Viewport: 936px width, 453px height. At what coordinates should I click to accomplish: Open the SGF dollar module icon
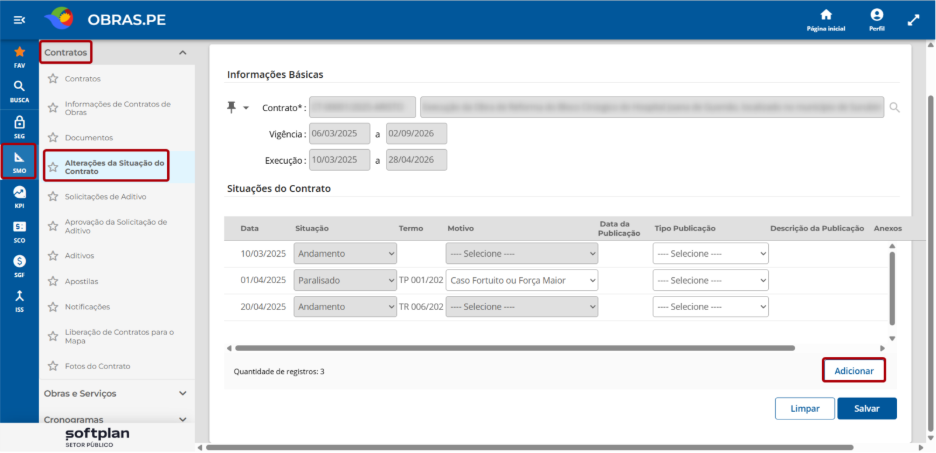(19, 261)
